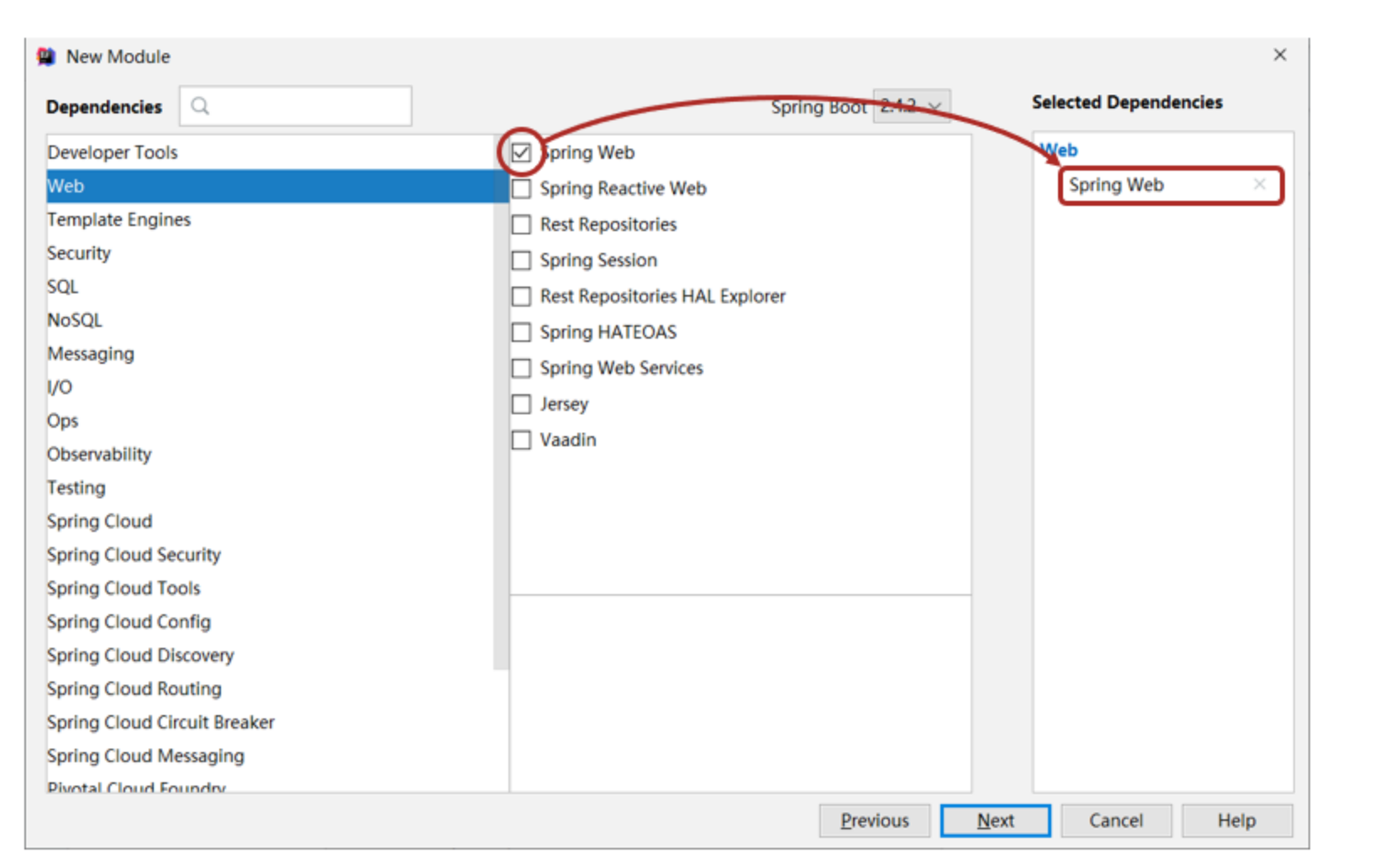
Task: Select the Spring Cloud category
Action: tap(271, 522)
